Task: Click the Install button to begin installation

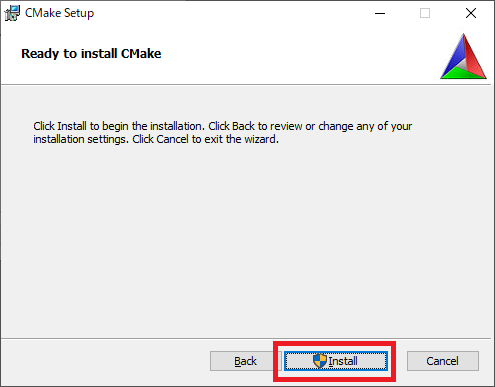Action: pos(336,361)
